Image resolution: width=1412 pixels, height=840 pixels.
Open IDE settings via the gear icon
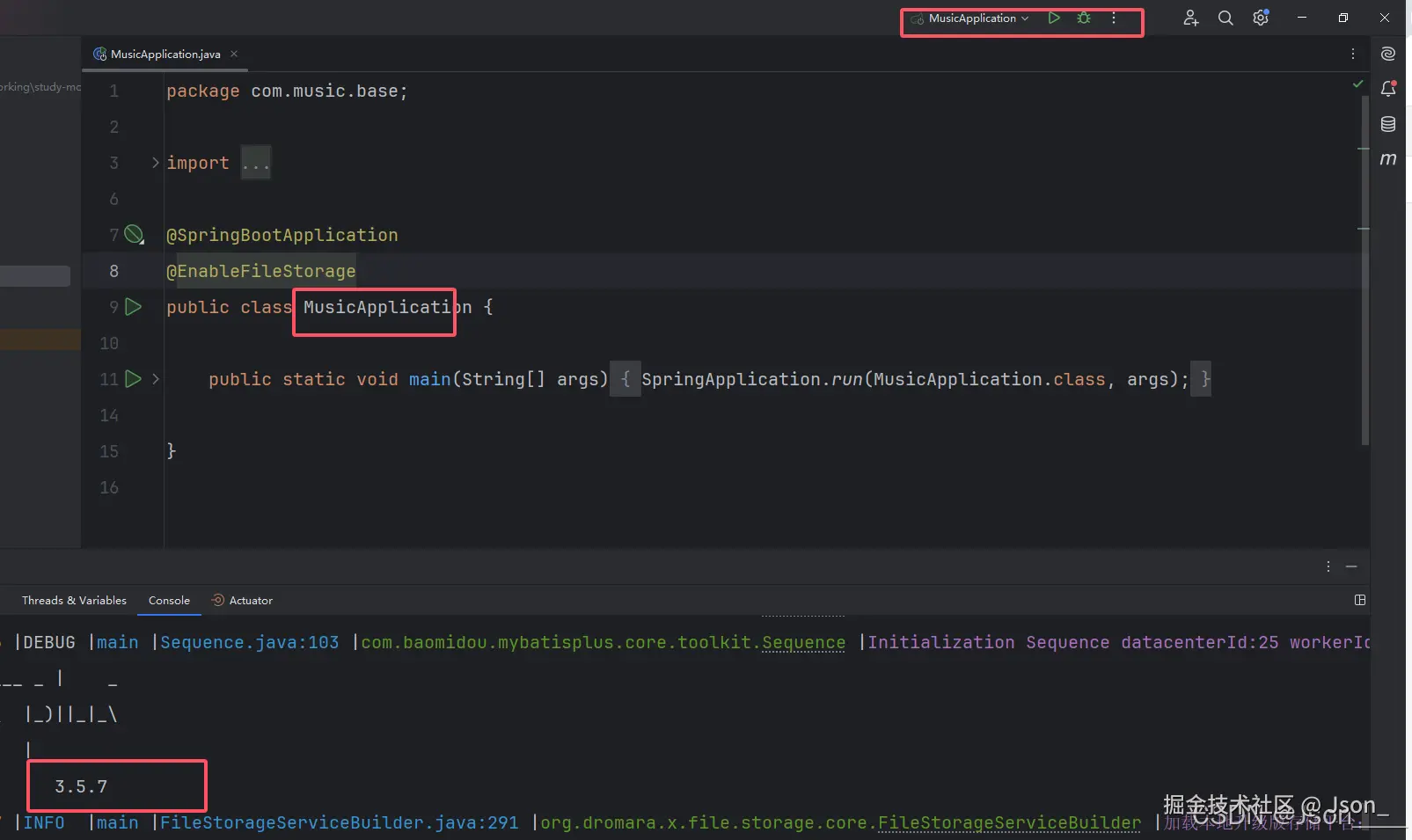click(x=1261, y=18)
